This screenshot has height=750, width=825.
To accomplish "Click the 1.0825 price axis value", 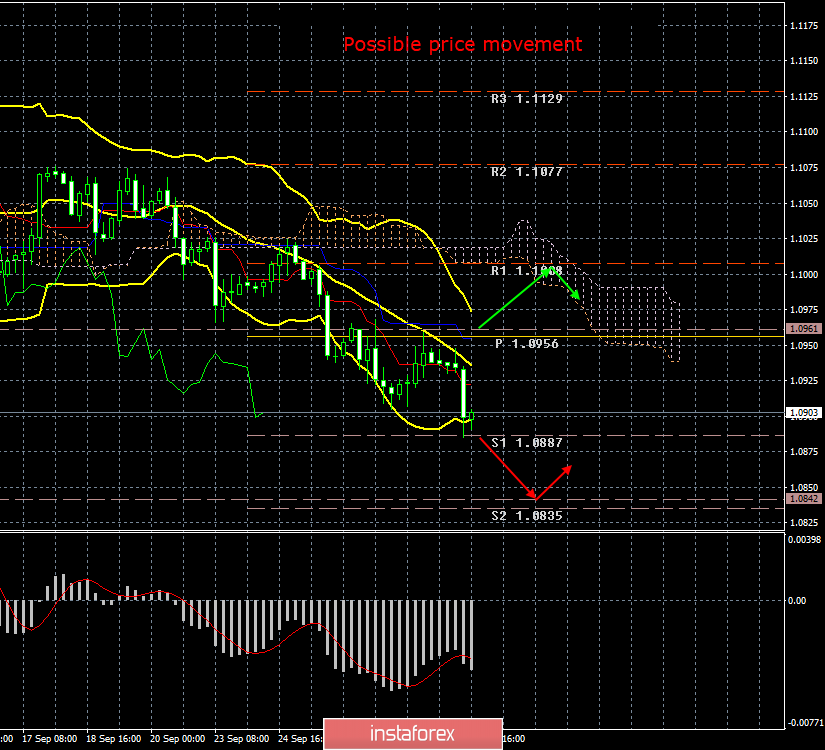I will tap(804, 523).
